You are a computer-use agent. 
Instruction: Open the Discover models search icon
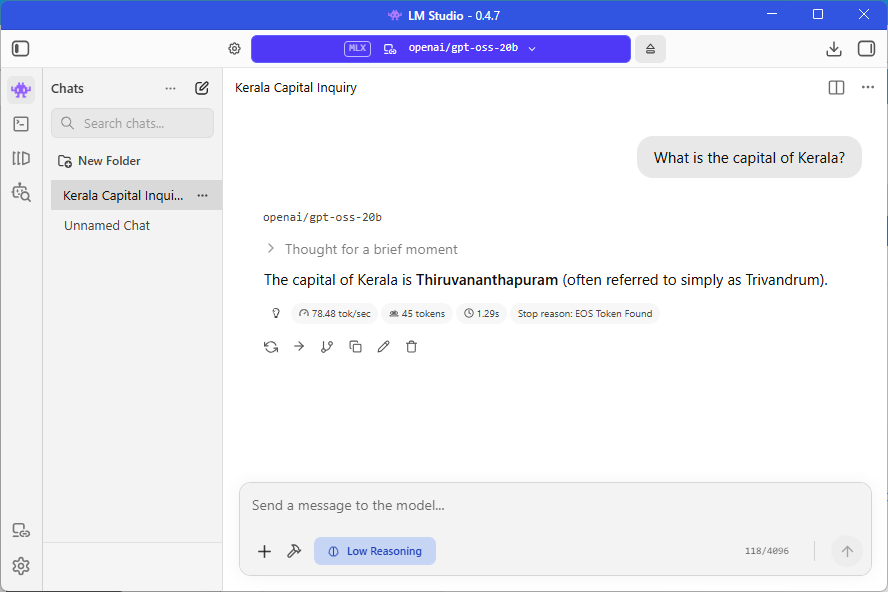tap(21, 191)
